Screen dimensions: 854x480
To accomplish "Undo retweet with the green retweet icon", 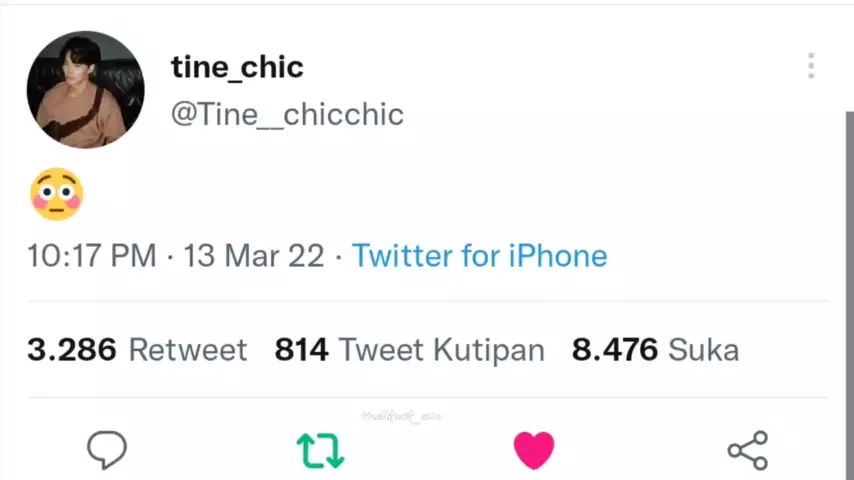I will (x=320, y=451).
